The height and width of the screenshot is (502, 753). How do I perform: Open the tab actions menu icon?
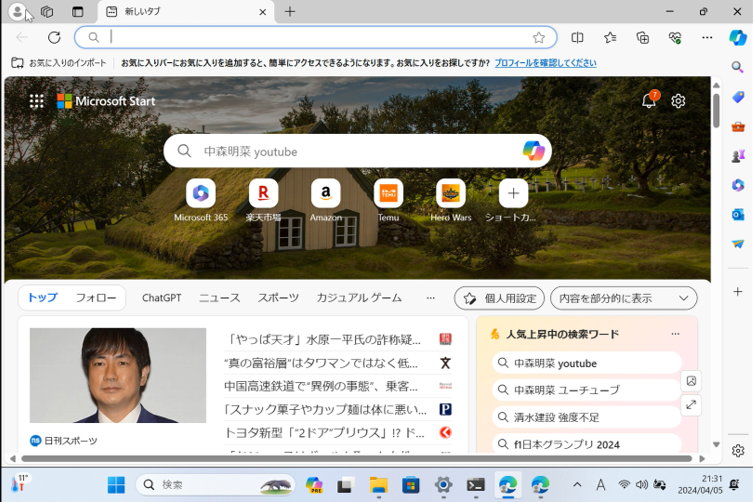click(77, 12)
